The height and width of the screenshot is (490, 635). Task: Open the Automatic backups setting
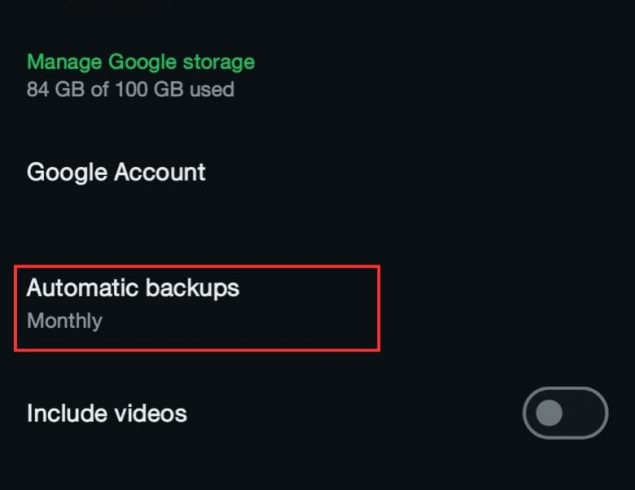click(197, 308)
